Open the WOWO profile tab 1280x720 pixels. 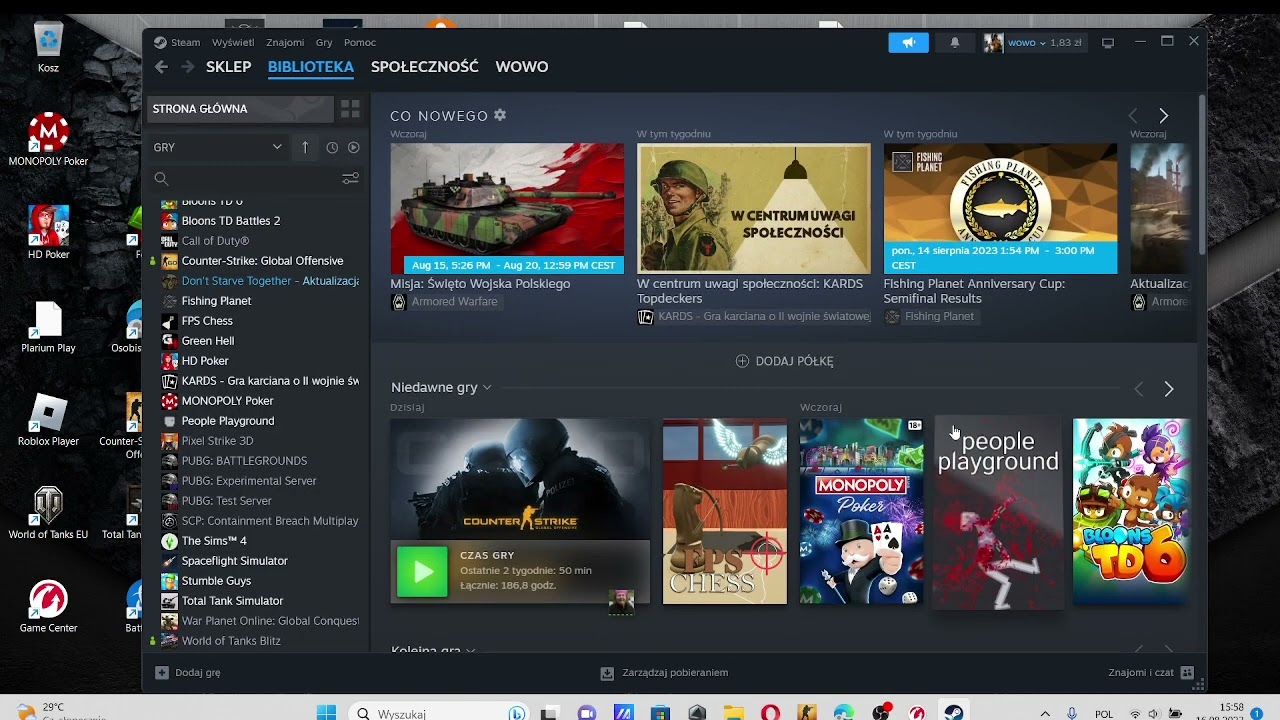[522, 67]
